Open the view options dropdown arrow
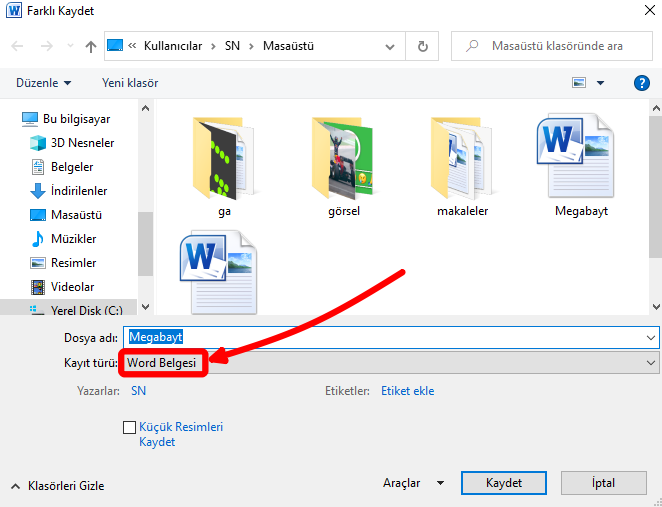This screenshot has height=507, width=662. pyautogui.click(x=600, y=83)
